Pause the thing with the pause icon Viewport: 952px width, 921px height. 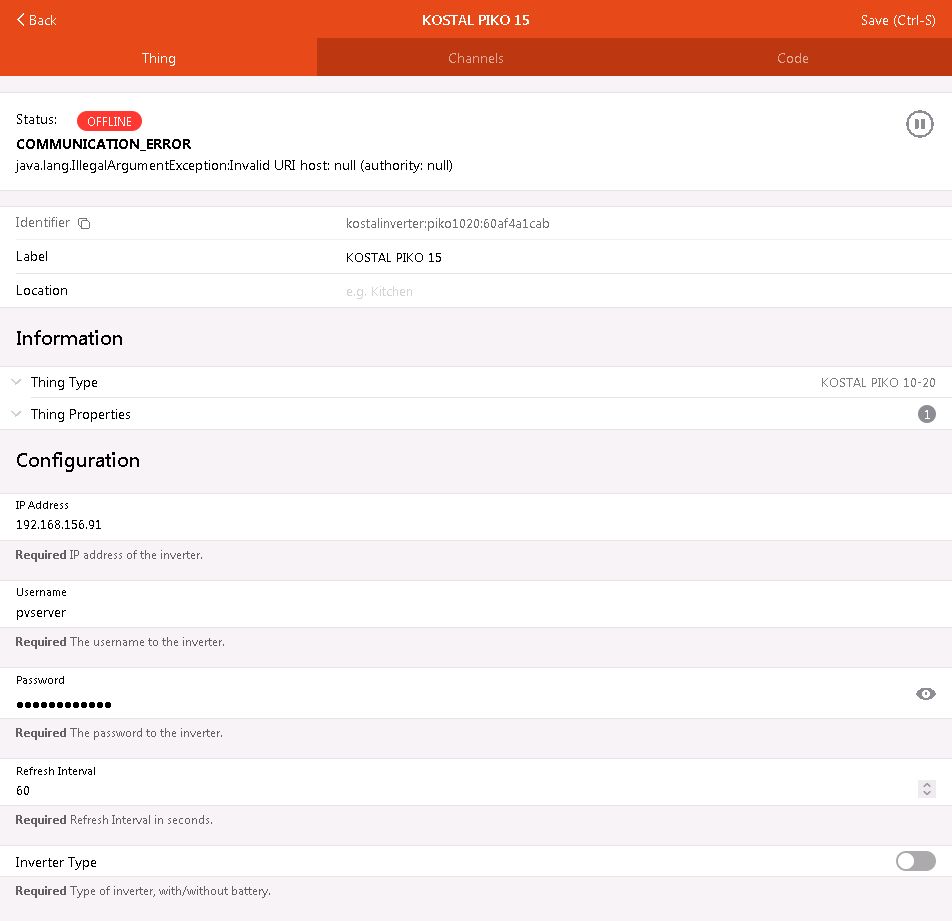pyautogui.click(x=919, y=124)
